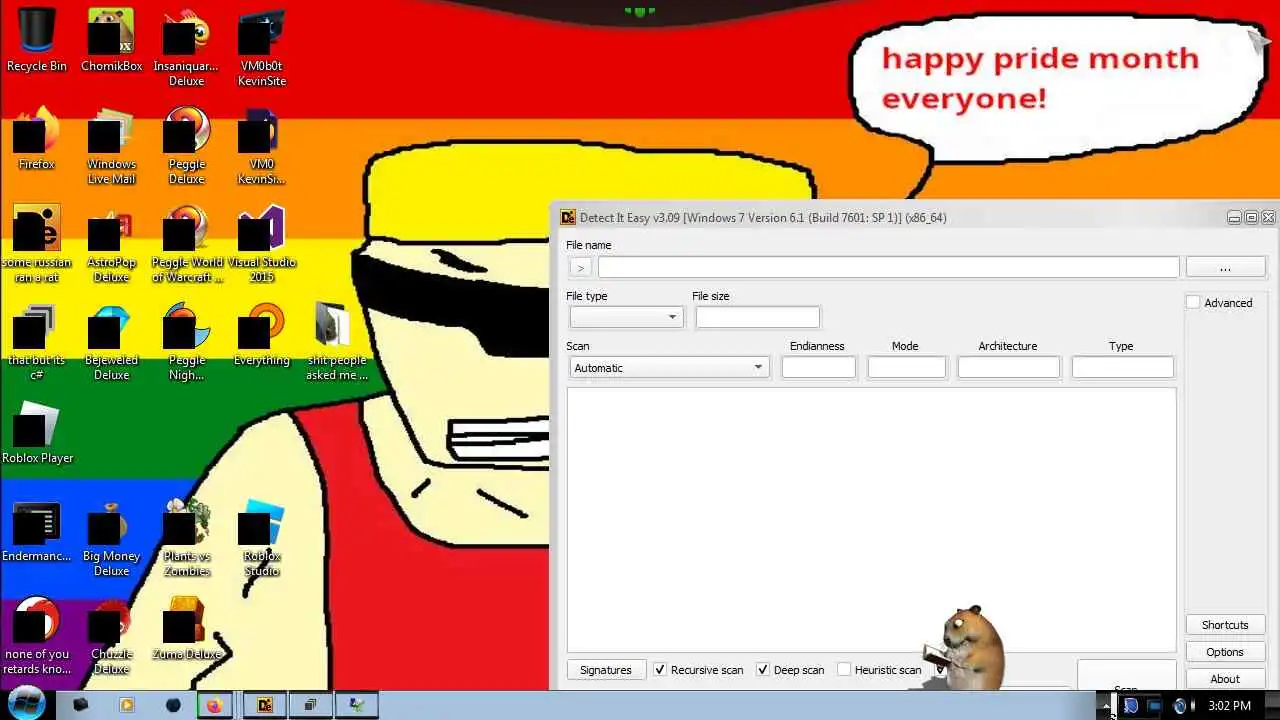Click into the File name field
The width and height of the screenshot is (1280, 720).
tap(889, 267)
